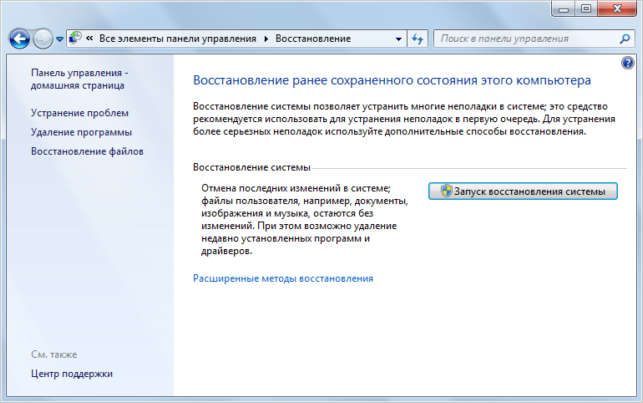The height and width of the screenshot is (403, 643).
Task: Open the 'Восстановление файлов' link
Action: click(x=87, y=151)
